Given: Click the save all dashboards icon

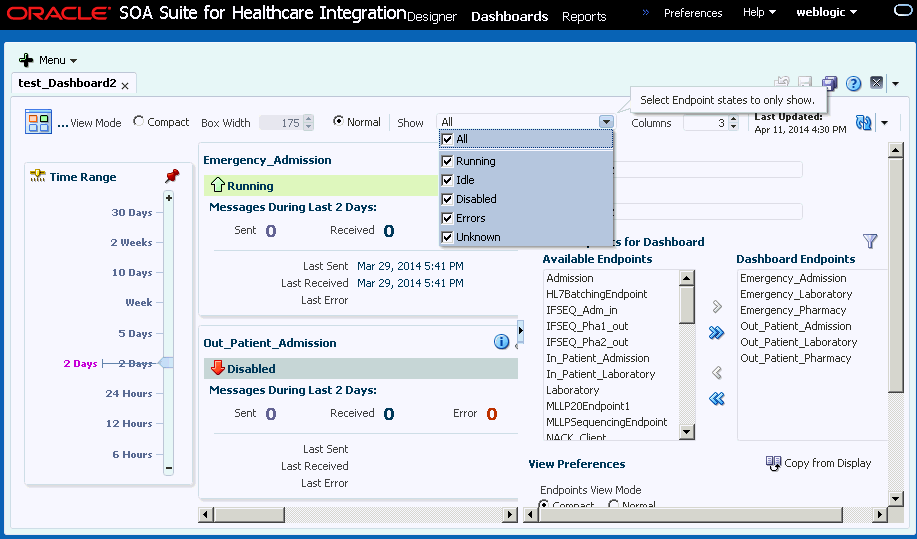Looking at the screenshot, I should [x=829, y=83].
